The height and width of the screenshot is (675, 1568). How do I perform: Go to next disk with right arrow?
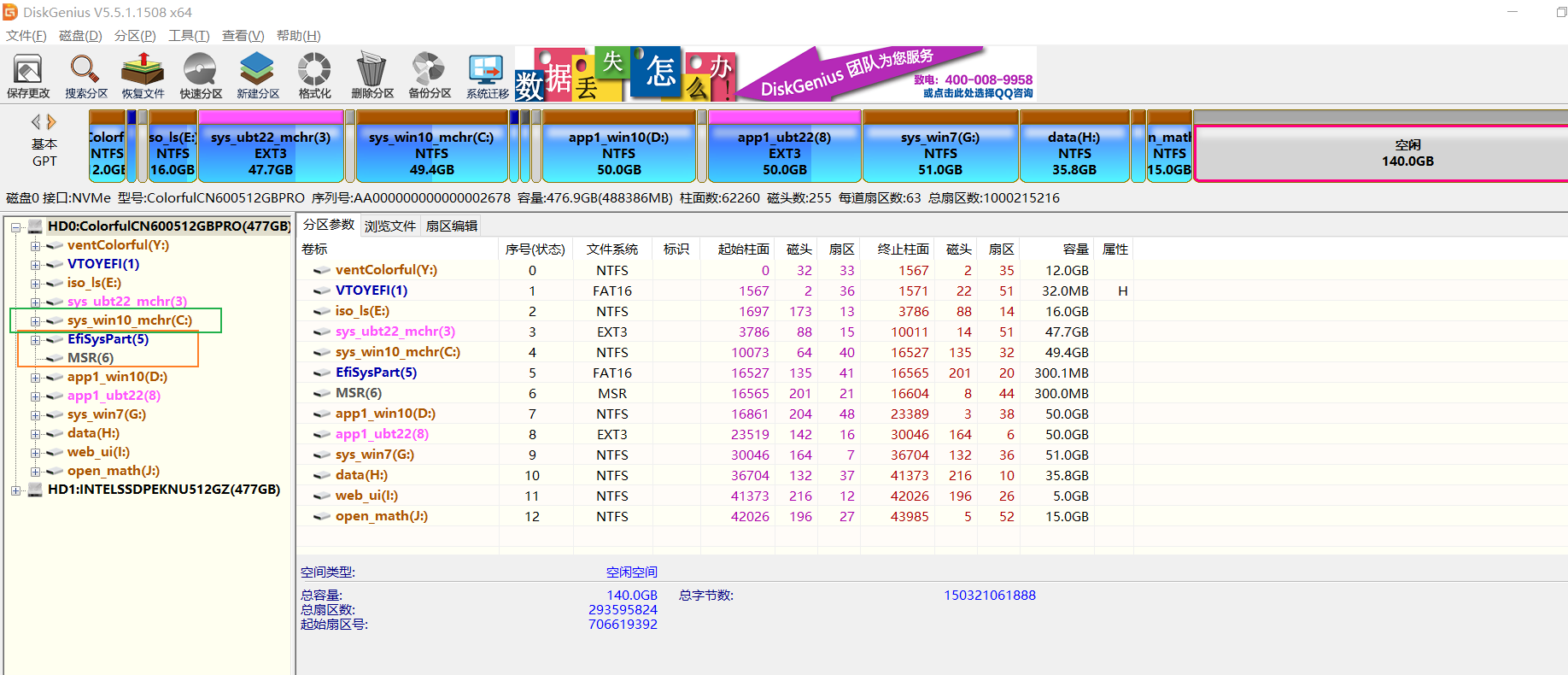tap(51, 121)
